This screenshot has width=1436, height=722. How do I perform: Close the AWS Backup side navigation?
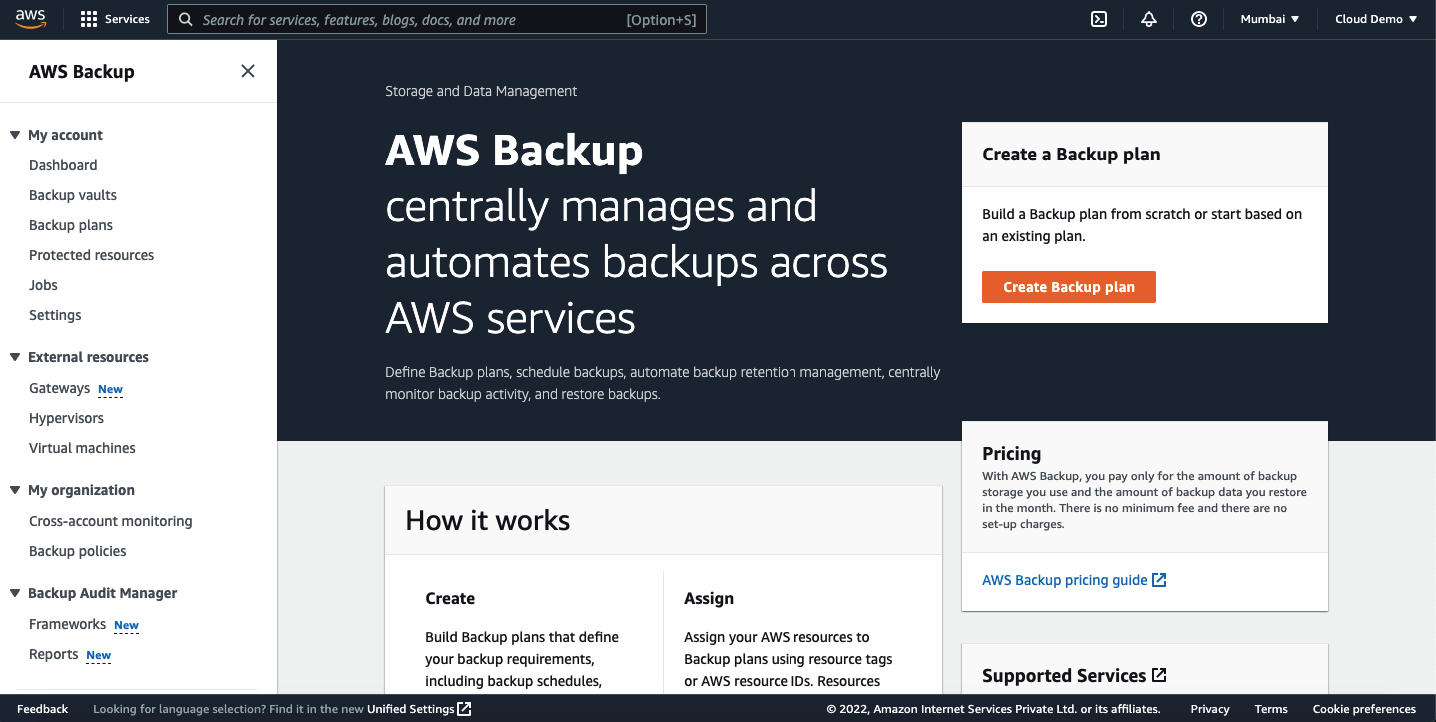point(248,71)
